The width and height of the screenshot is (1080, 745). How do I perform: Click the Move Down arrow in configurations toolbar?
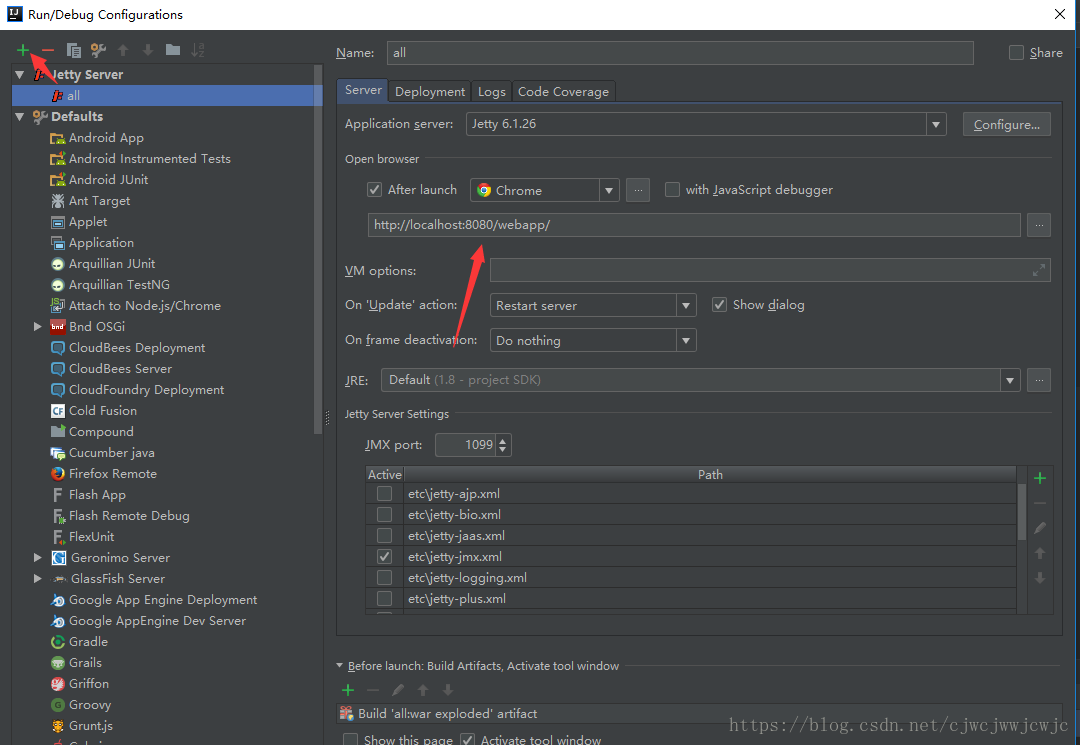click(147, 50)
